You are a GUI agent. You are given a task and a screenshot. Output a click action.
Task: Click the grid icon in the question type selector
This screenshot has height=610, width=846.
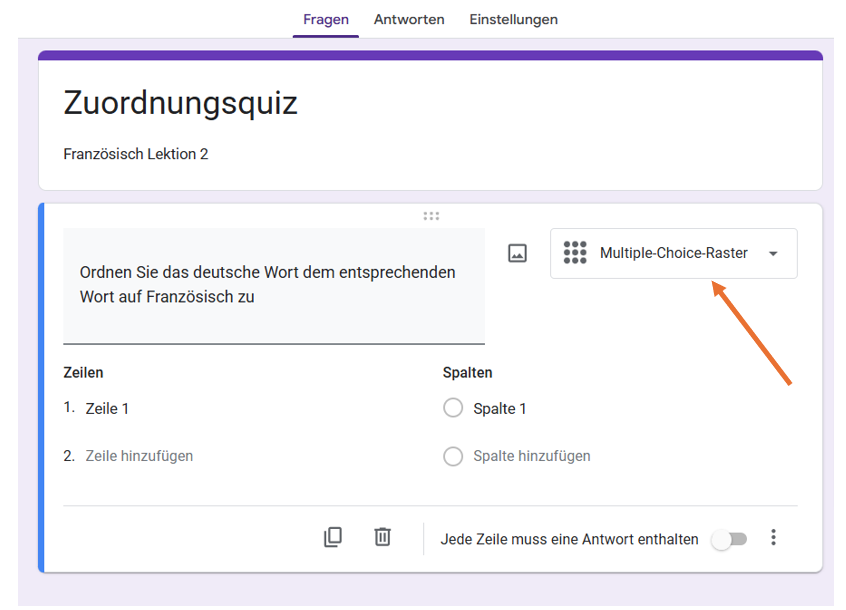pyautogui.click(x=575, y=253)
